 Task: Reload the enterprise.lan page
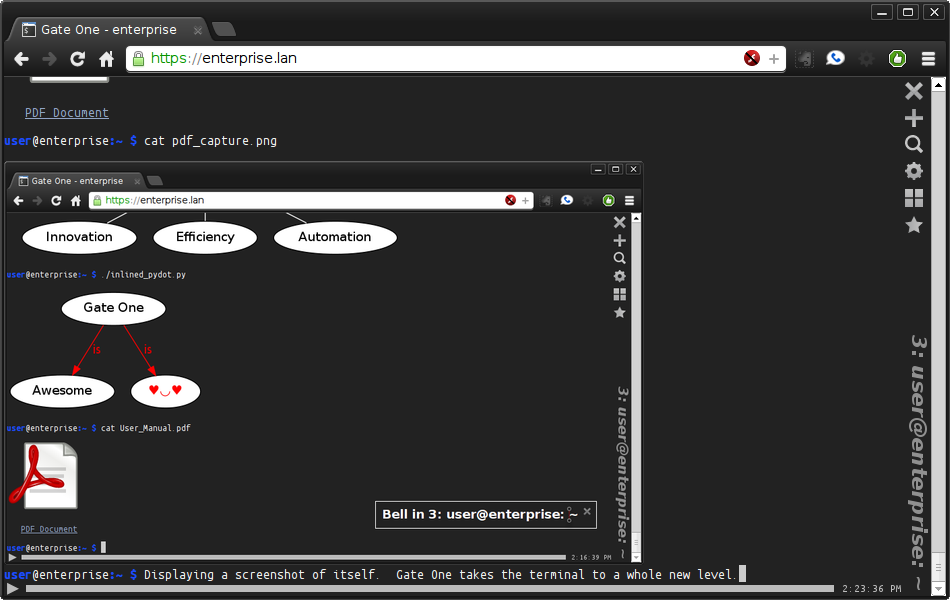coord(78,59)
